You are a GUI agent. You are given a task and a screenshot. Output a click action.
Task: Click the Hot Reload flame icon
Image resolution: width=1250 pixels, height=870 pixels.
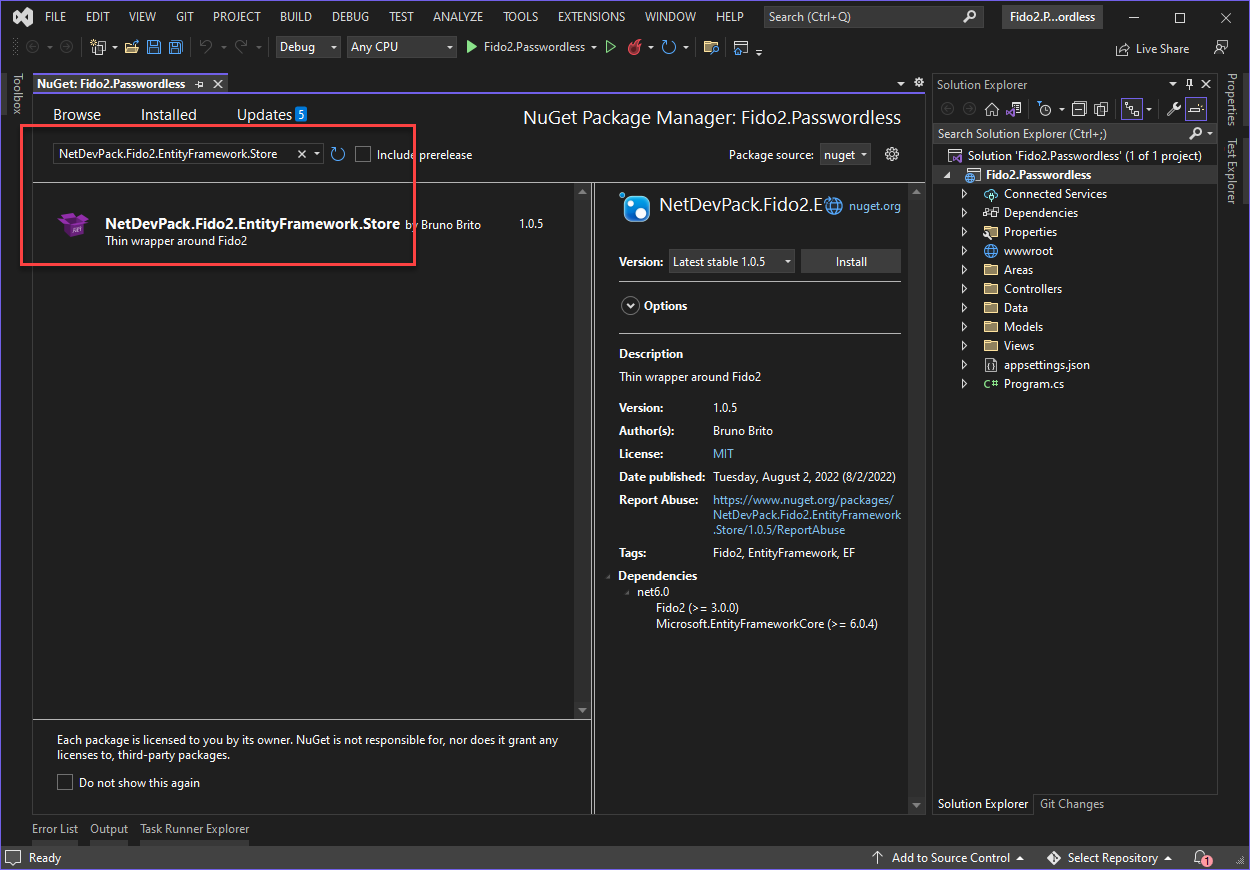634,47
